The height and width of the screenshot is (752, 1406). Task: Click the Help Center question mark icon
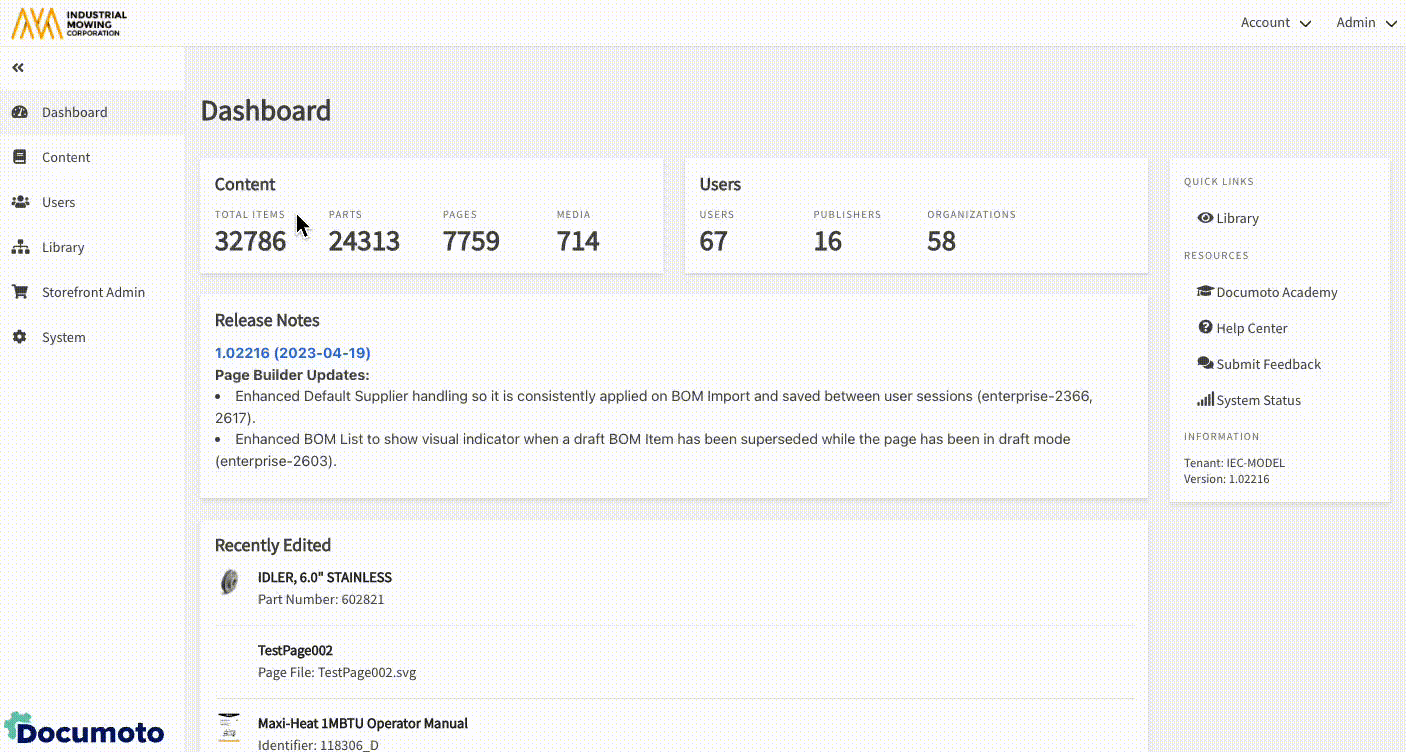1205,328
